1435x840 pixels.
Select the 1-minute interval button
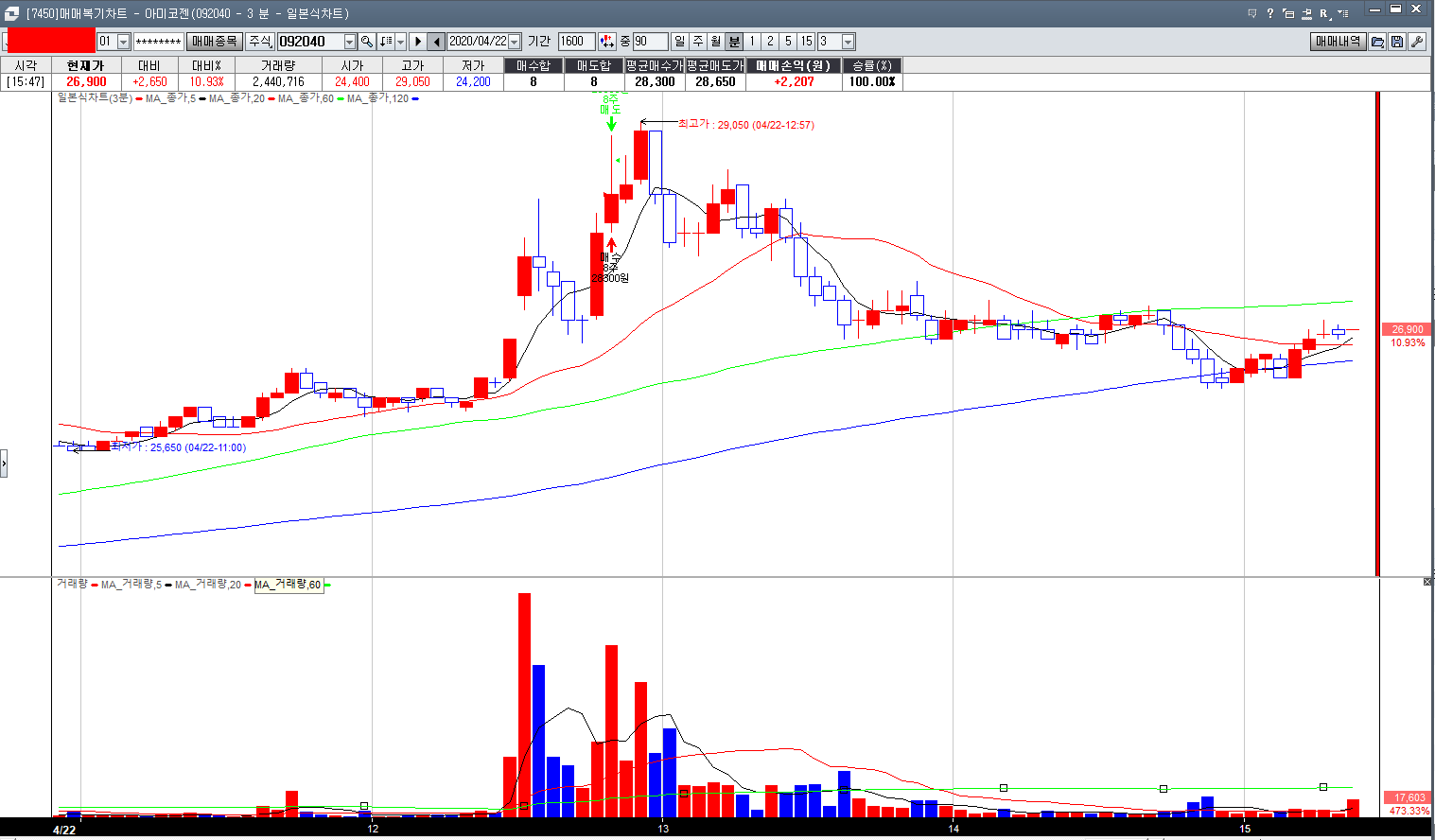tap(752, 42)
